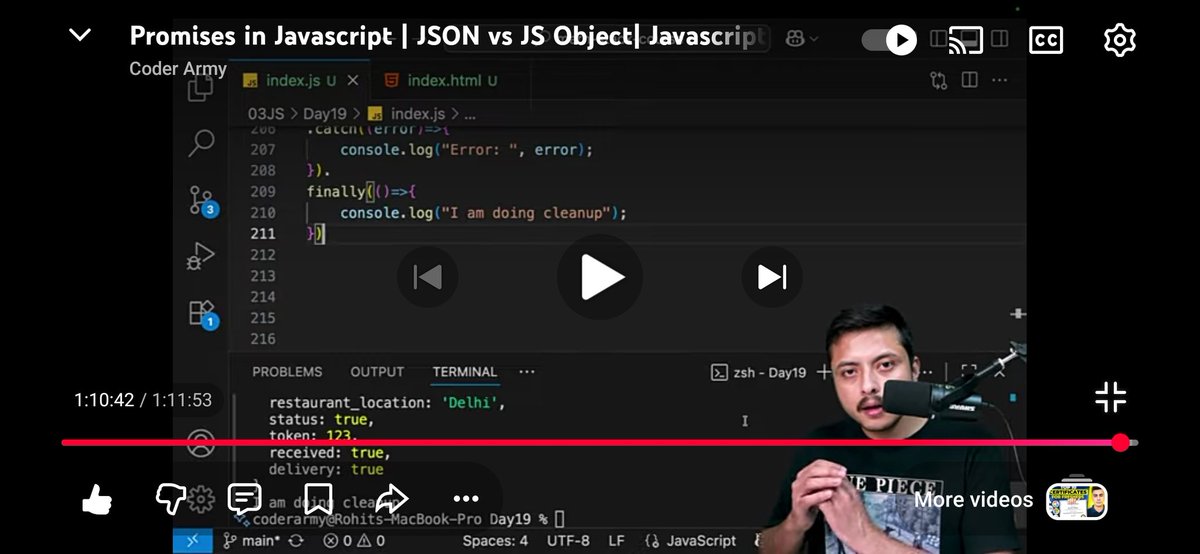Select the TERMINAL panel tab
This screenshot has height=554, width=1200.
pos(465,371)
